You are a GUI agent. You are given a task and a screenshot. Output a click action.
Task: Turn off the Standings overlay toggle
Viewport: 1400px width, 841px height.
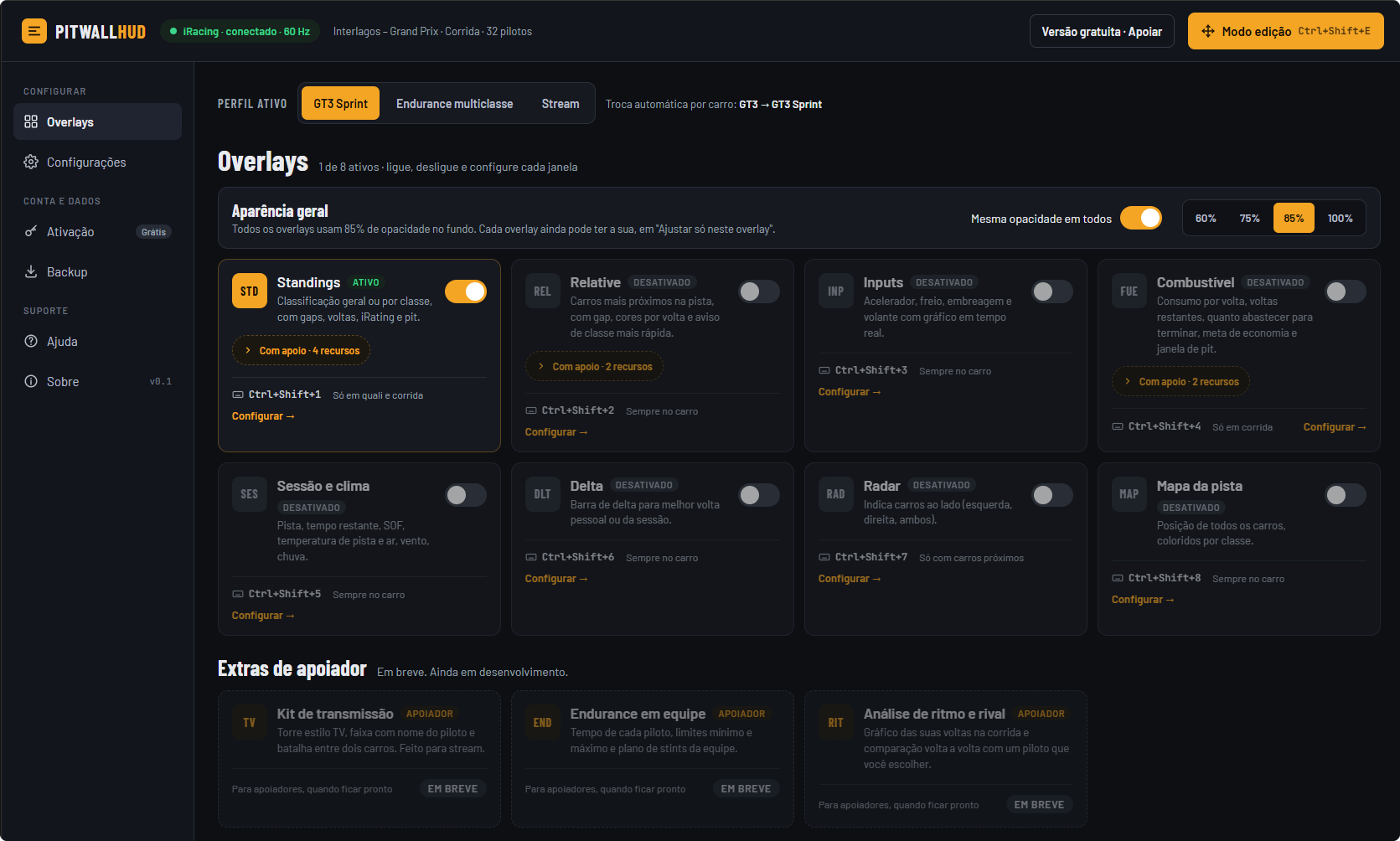466,292
